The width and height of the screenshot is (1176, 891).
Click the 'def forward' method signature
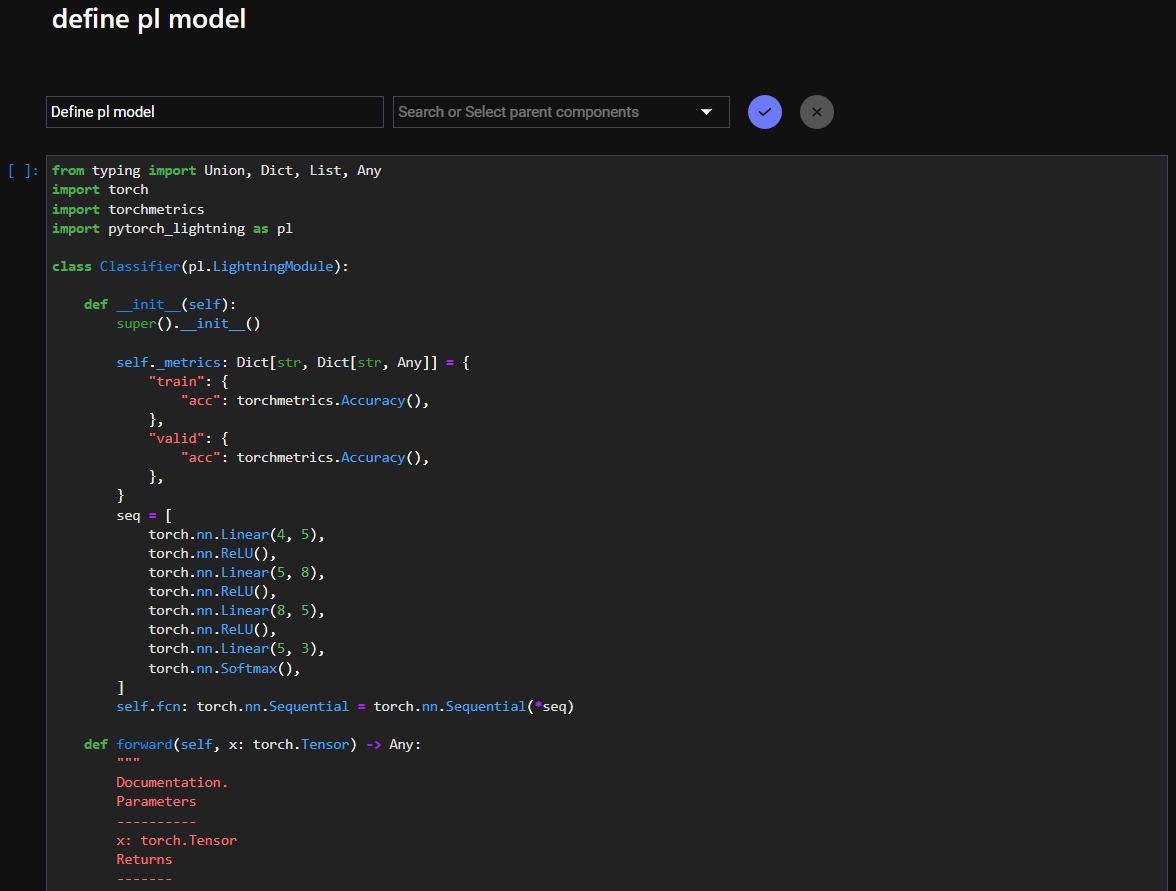click(252, 745)
